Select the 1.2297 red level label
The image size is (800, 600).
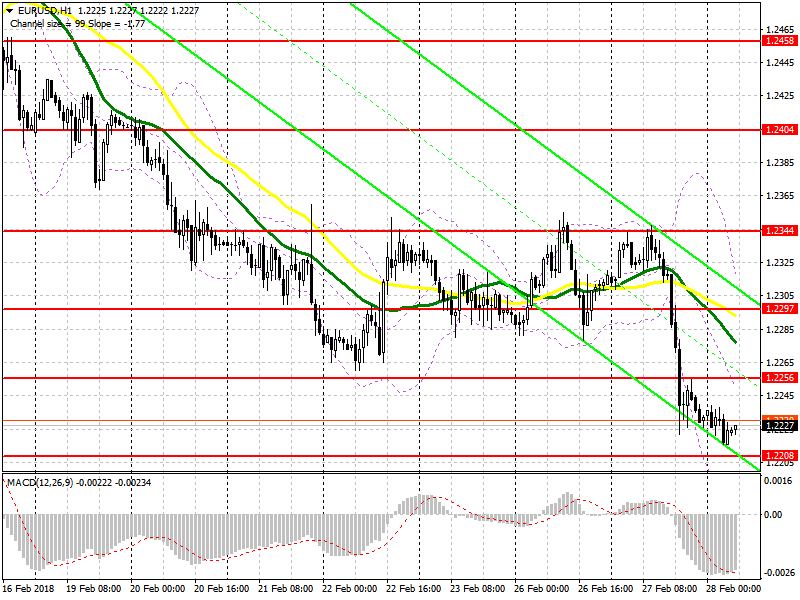pyautogui.click(x=780, y=309)
